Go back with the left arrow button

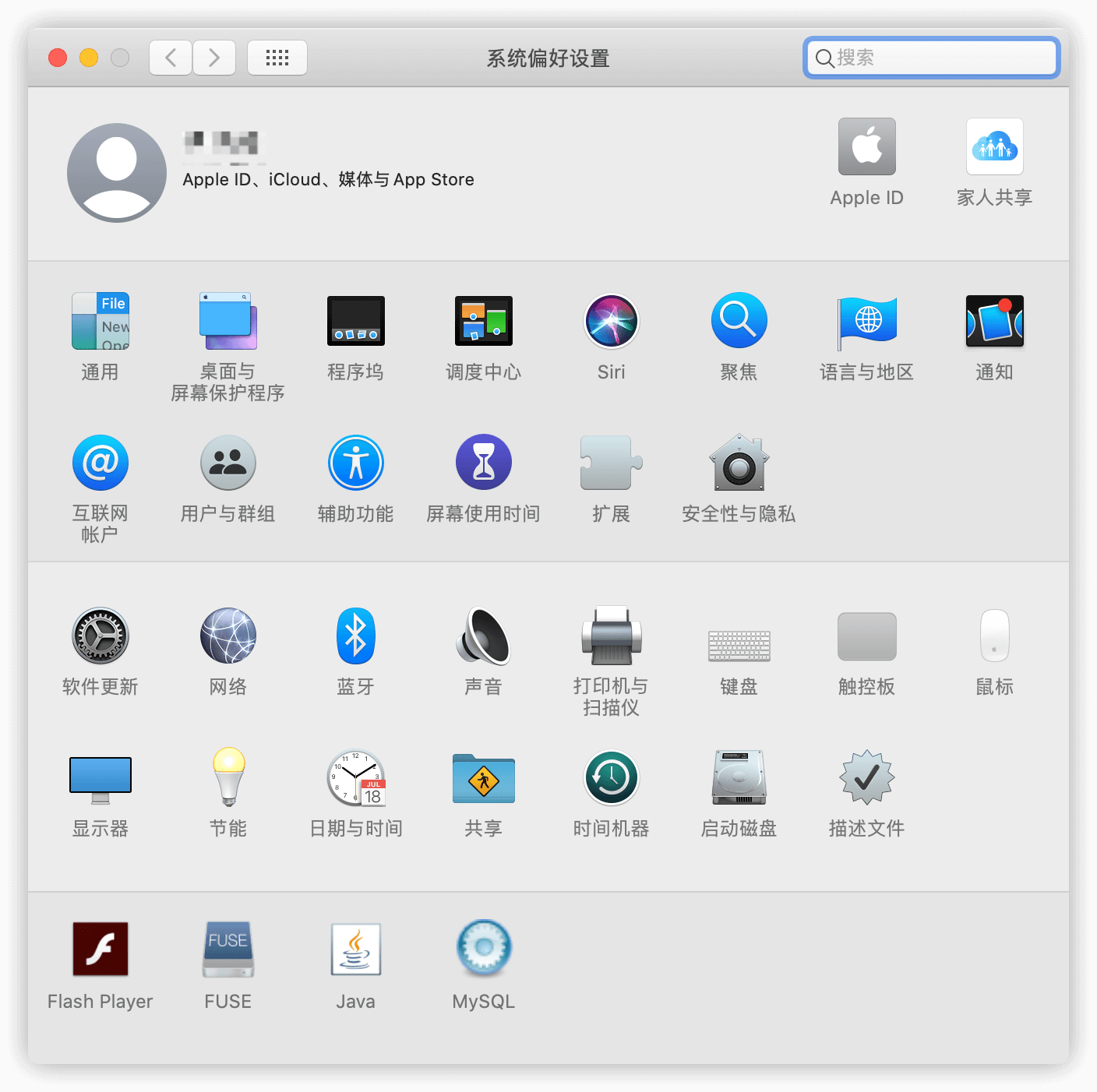coord(171,58)
